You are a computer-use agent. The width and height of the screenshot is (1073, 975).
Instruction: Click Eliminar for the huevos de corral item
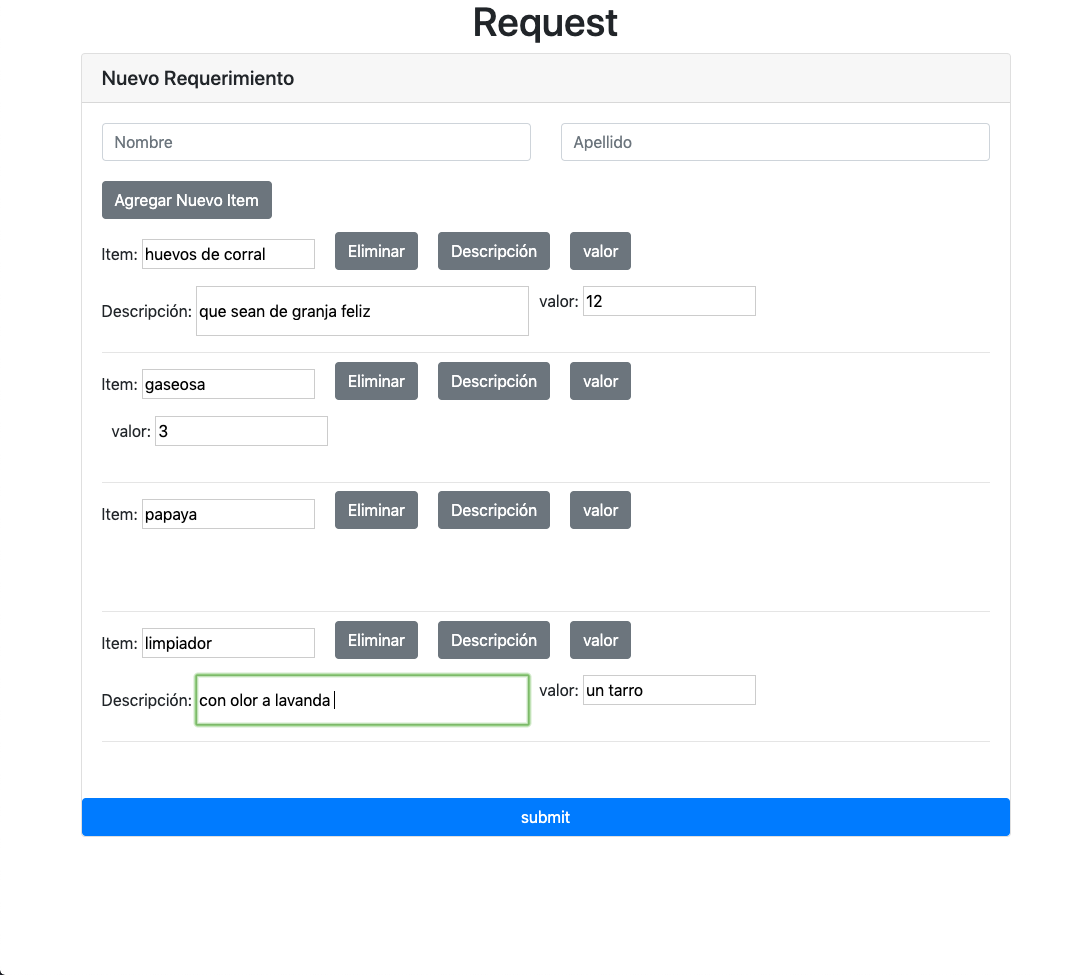(x=376, y=251)
